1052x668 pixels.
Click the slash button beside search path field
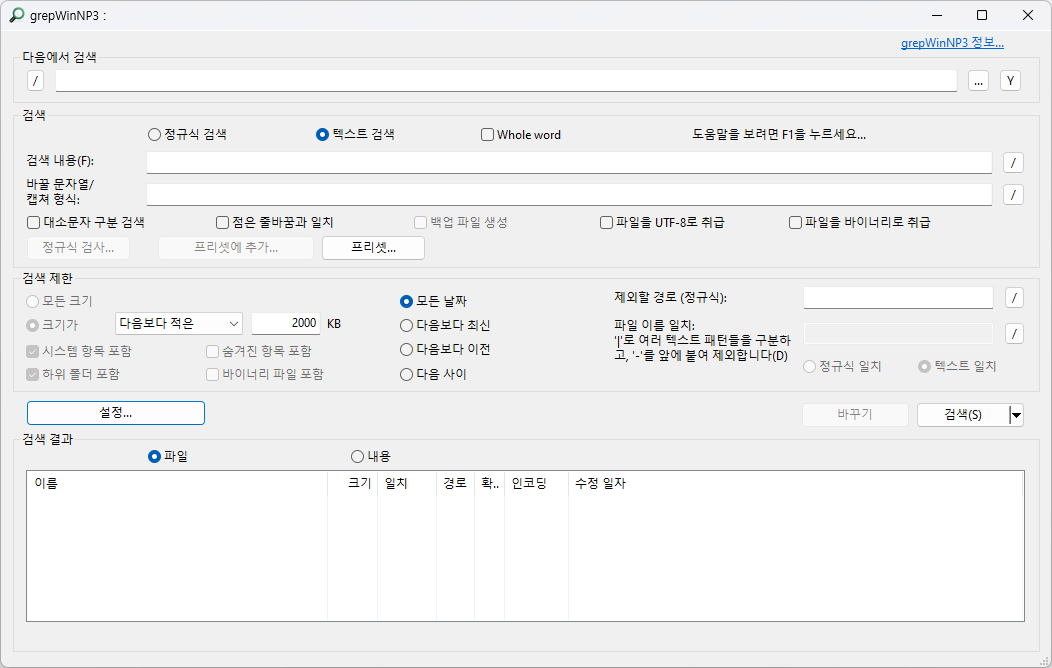point(36,80)
